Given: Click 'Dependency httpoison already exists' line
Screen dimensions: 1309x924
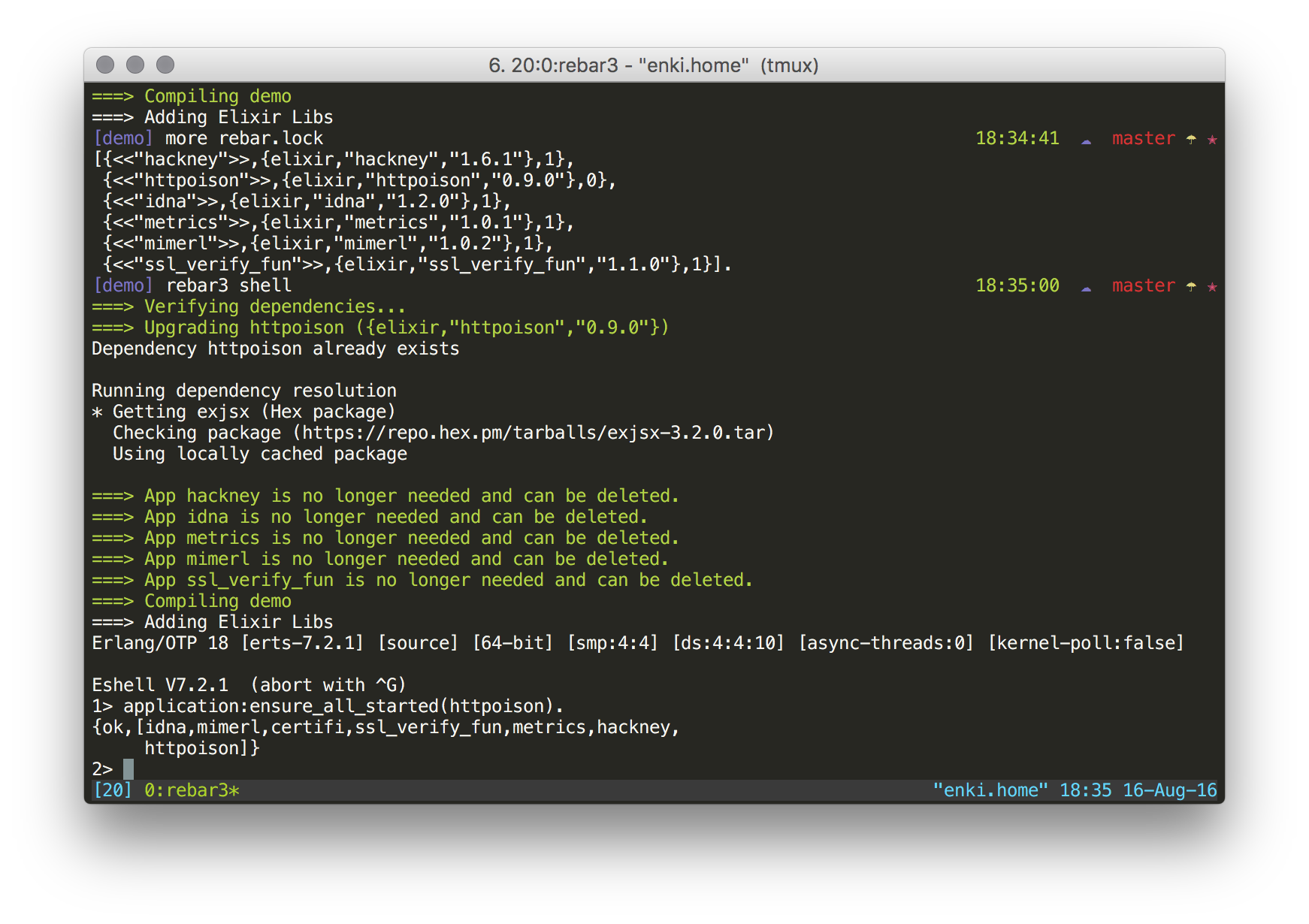Looking at the screenshot, I should point(276,349).
